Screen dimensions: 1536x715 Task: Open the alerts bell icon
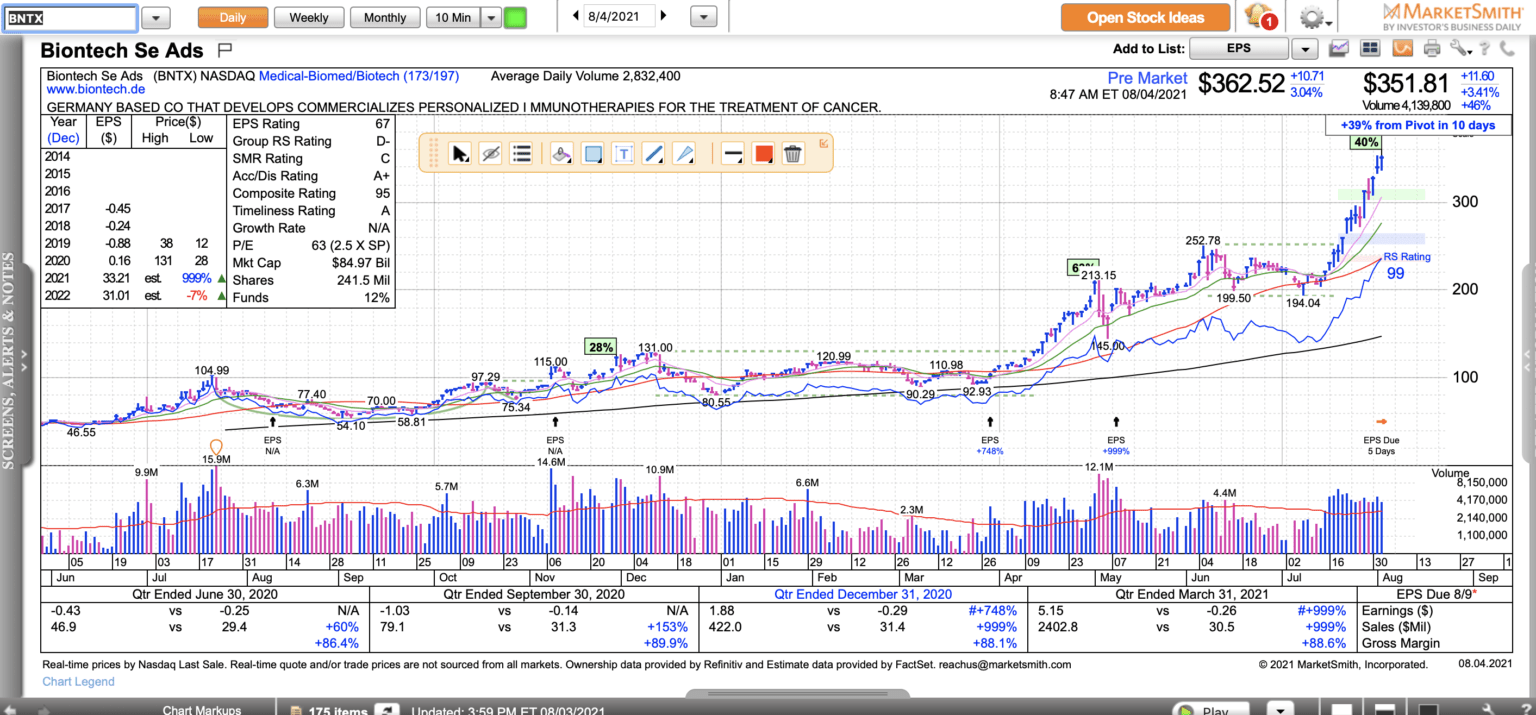coord(1258,17)
